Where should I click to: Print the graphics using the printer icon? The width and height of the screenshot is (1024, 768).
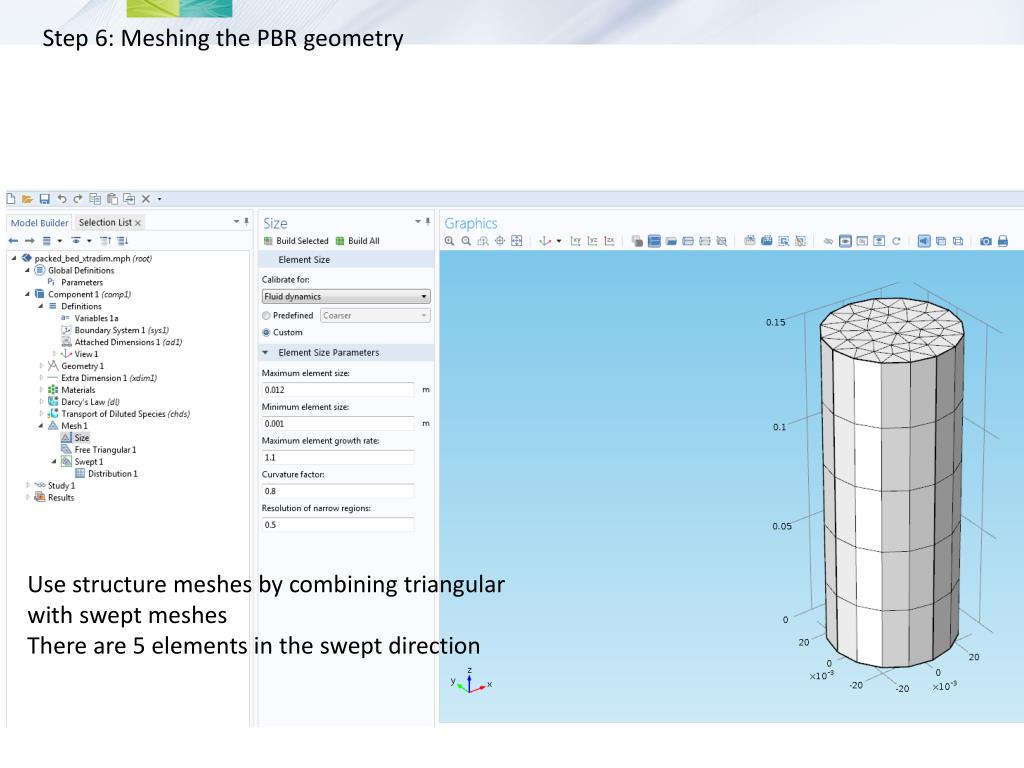click(x=1003, y=241)
